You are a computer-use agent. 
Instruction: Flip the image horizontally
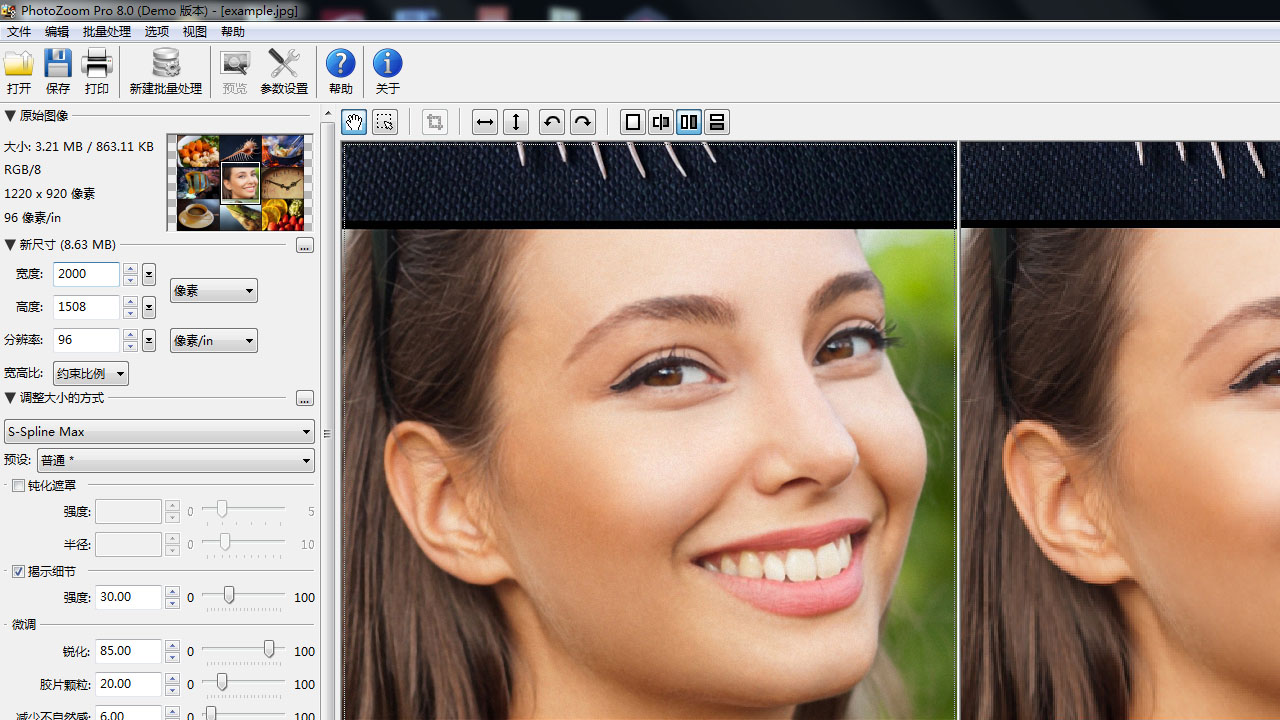click(484, 122)
